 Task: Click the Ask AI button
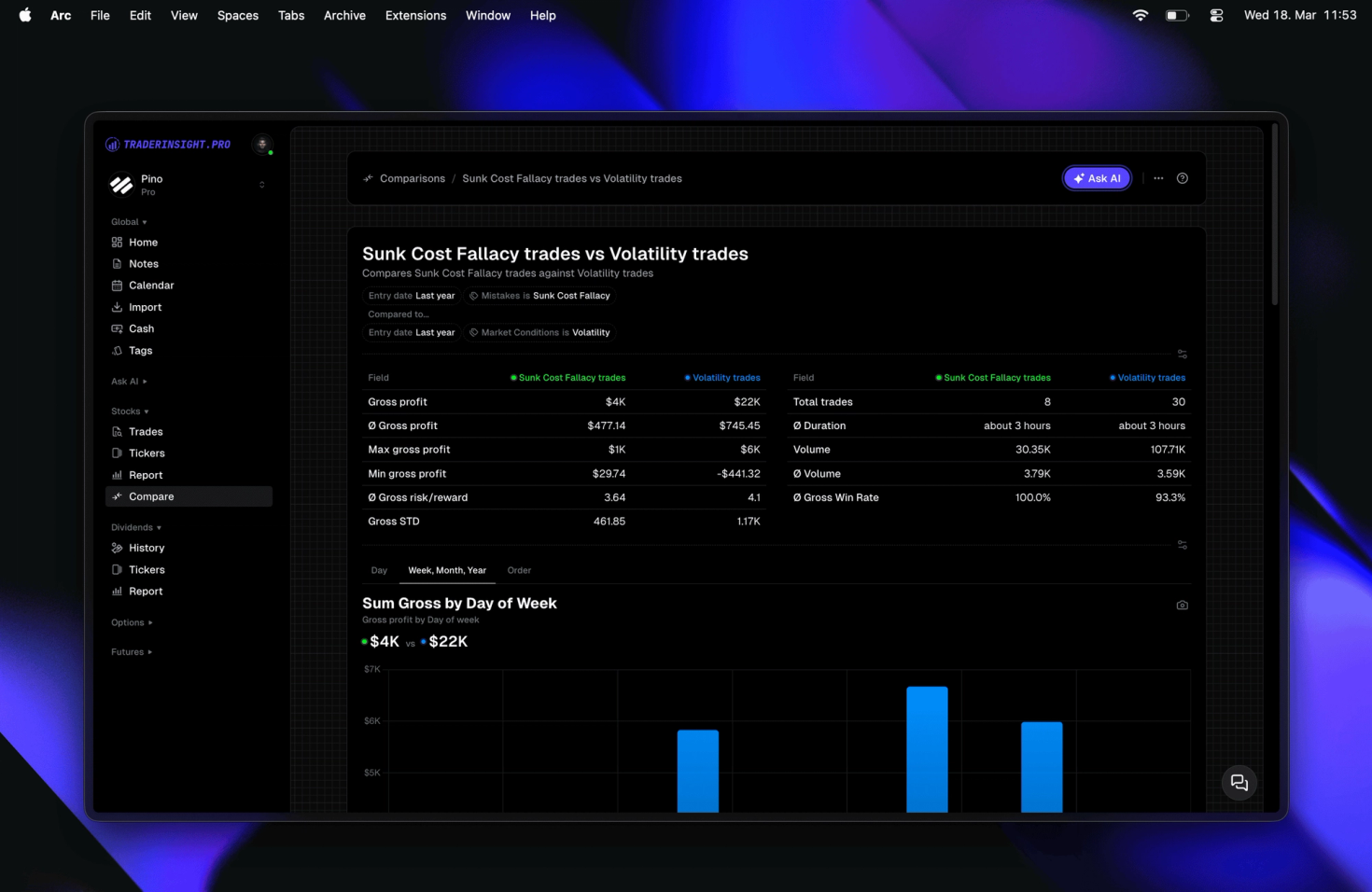pos(1098,178)
